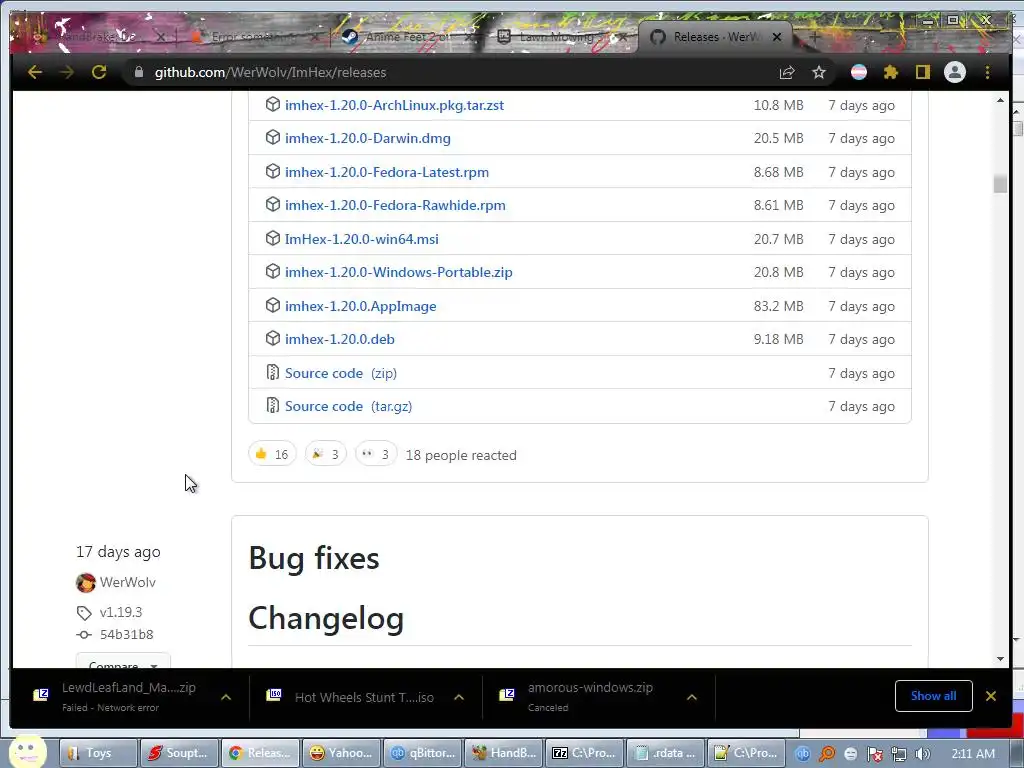Download Source code (zip)
Screen dimensions: 1024x768
(x=341, y=373)
